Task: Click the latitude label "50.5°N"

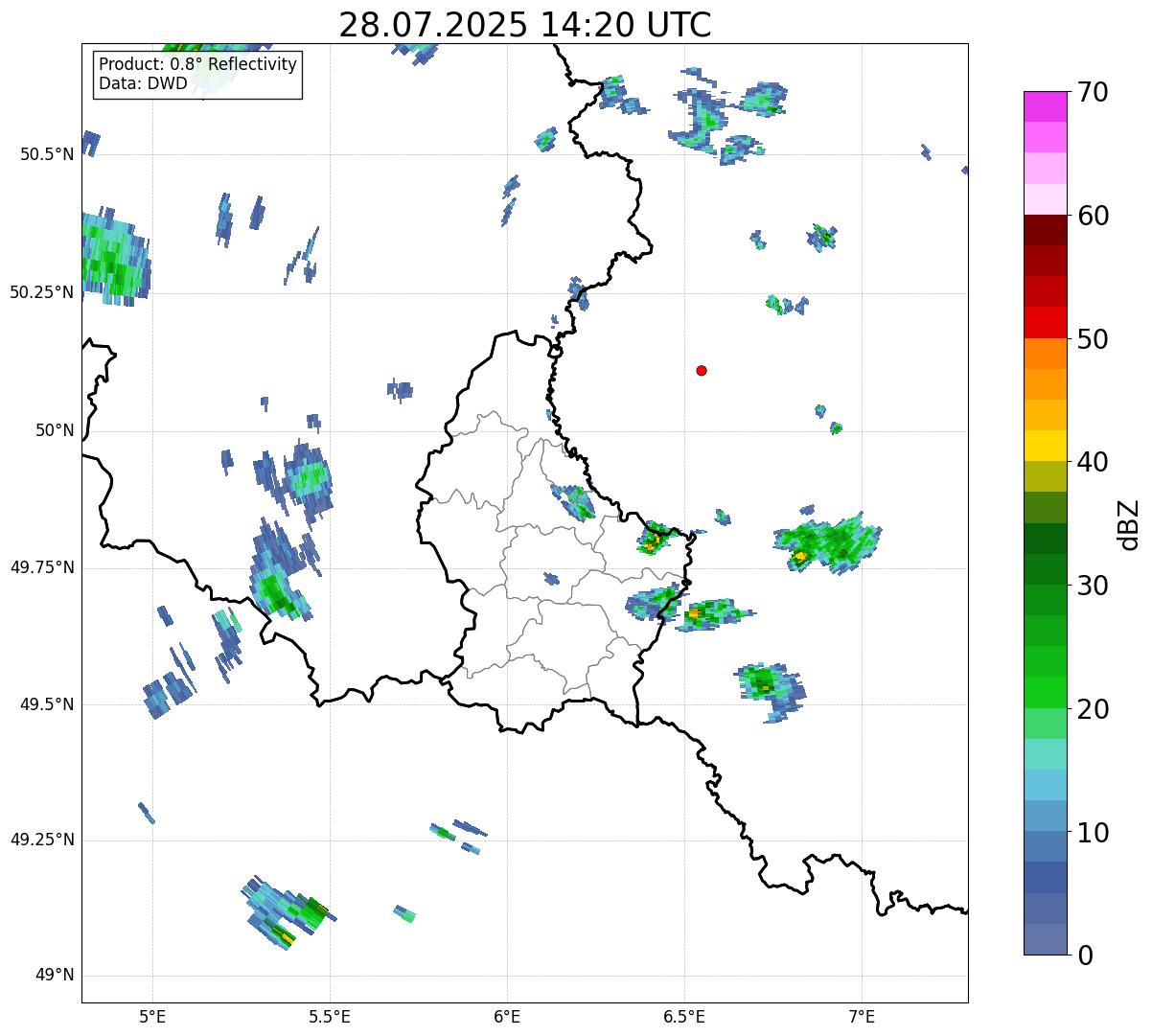Action: tap(46, 154)
